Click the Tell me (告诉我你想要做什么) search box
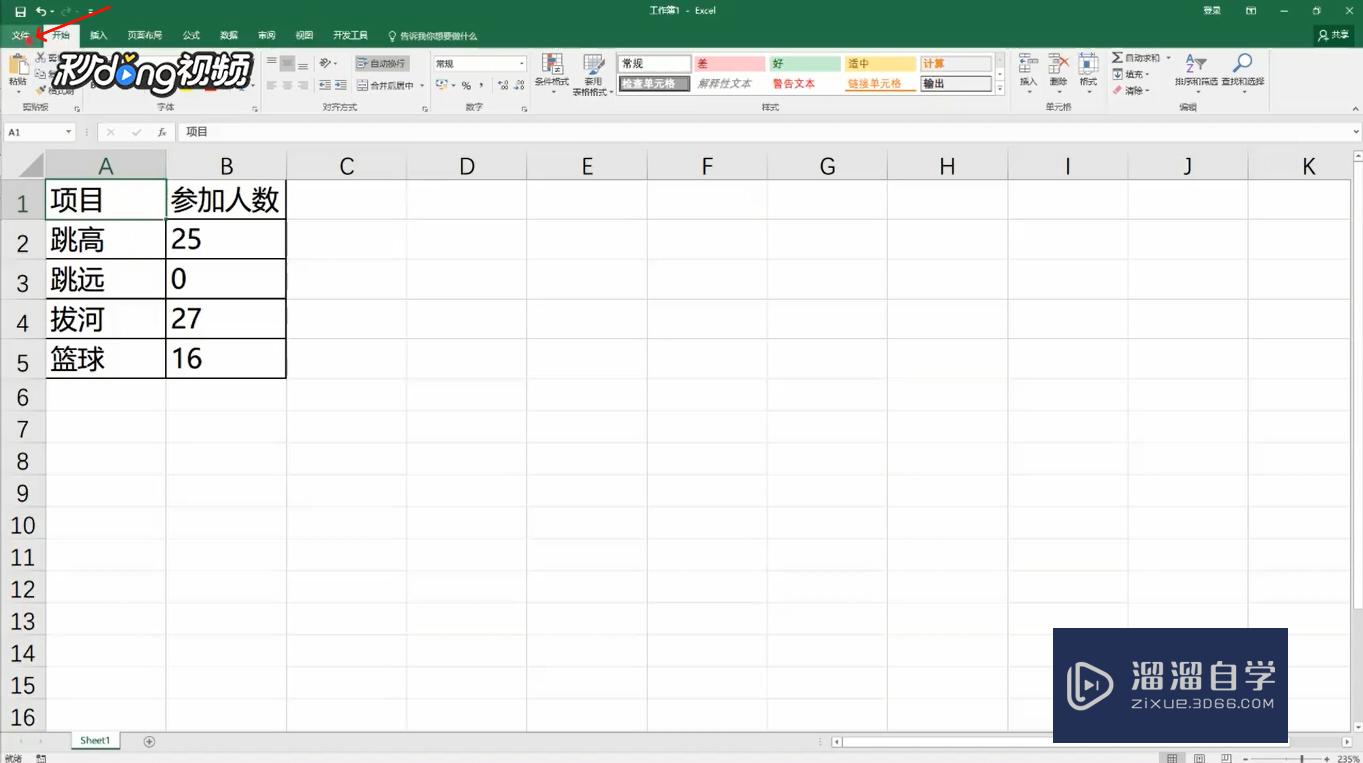1363x763 pixels. pyautogui.click(x=432, y=36)
